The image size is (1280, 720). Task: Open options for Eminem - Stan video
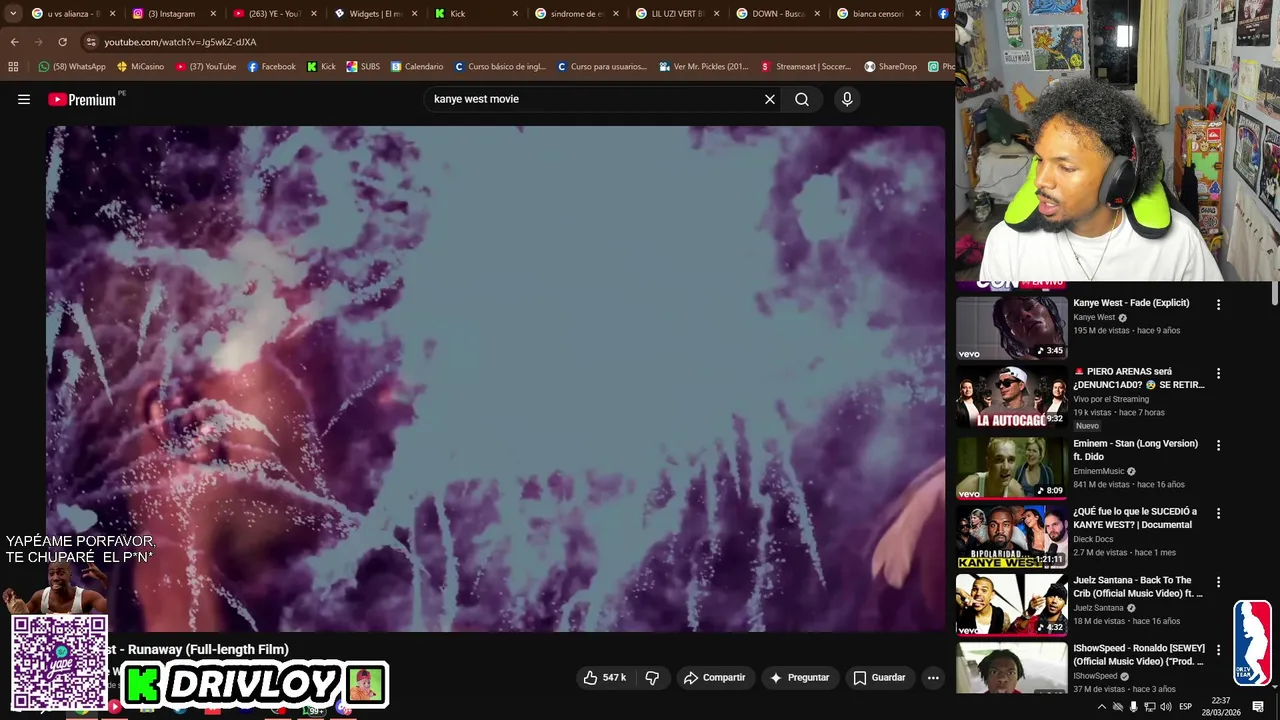click(1218, 445)
